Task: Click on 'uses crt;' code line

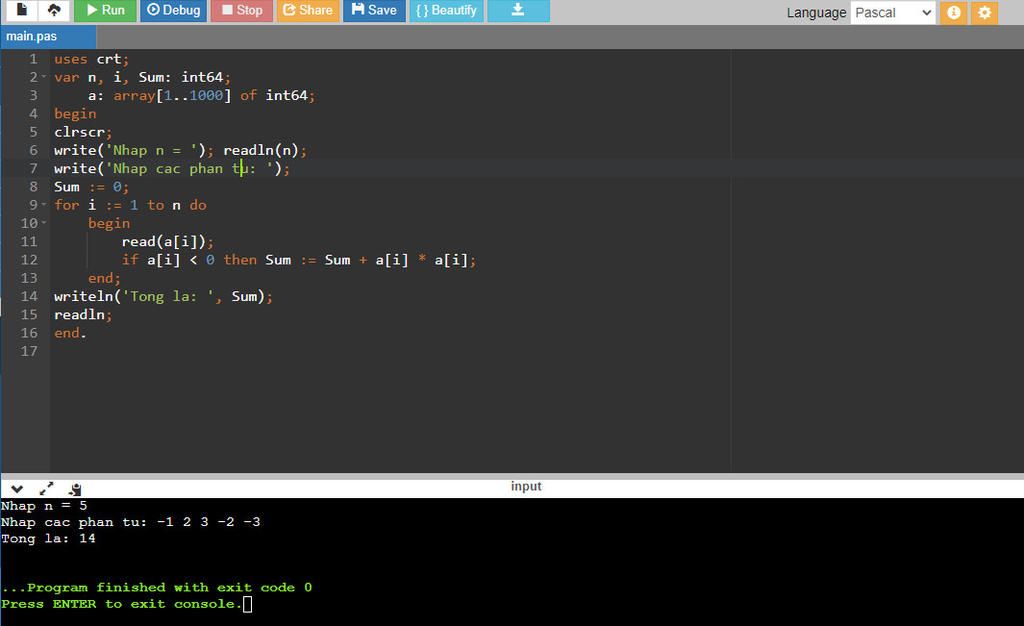Action: point(91,59)
